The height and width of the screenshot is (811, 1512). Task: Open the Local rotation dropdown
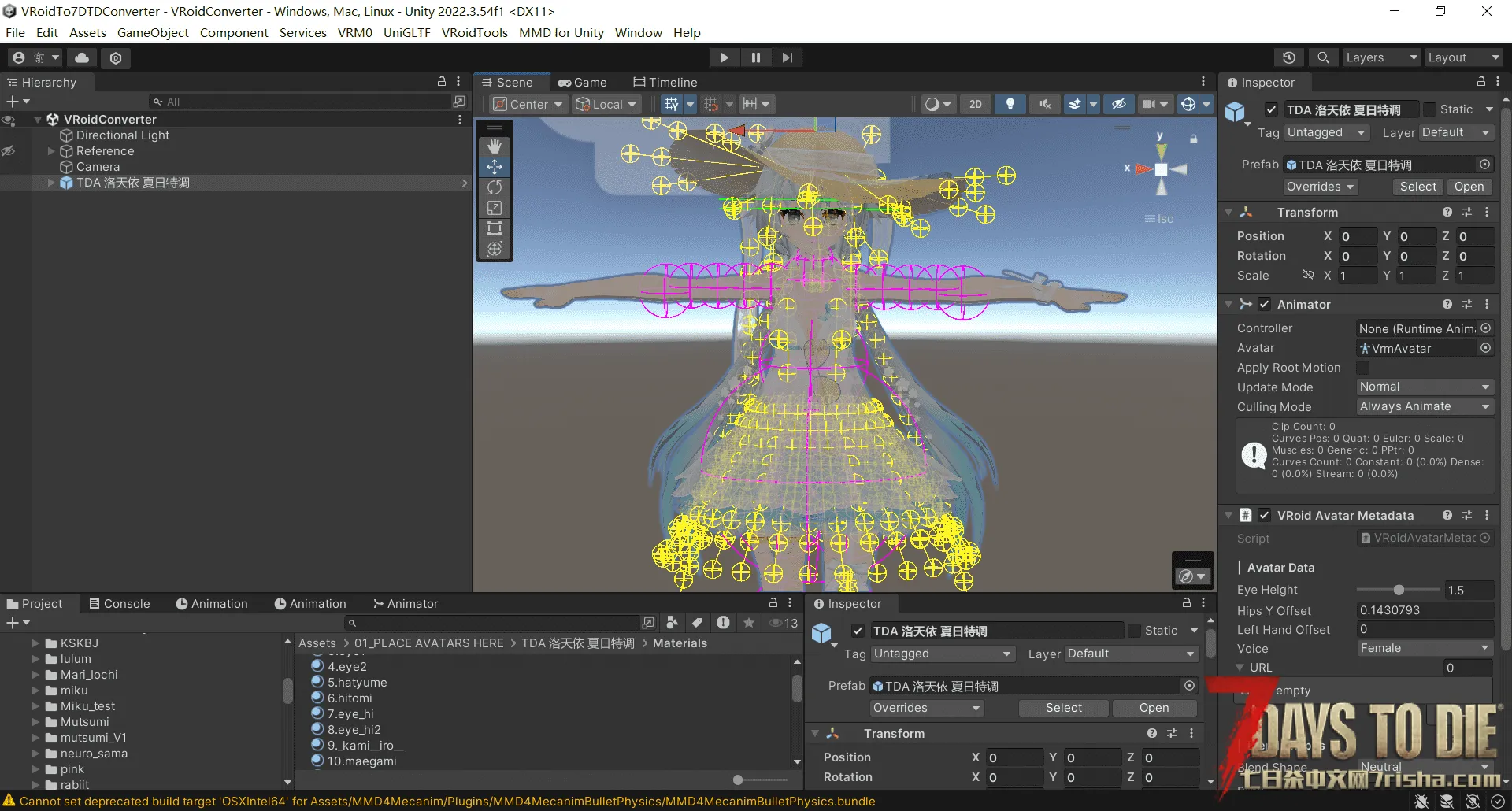click(x=606, y=104)
